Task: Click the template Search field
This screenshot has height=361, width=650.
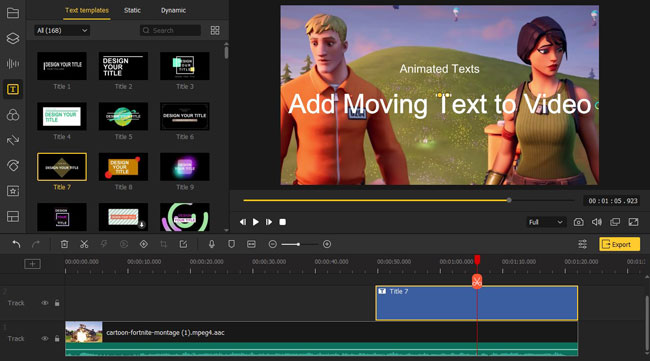Action: pos(170,30)
